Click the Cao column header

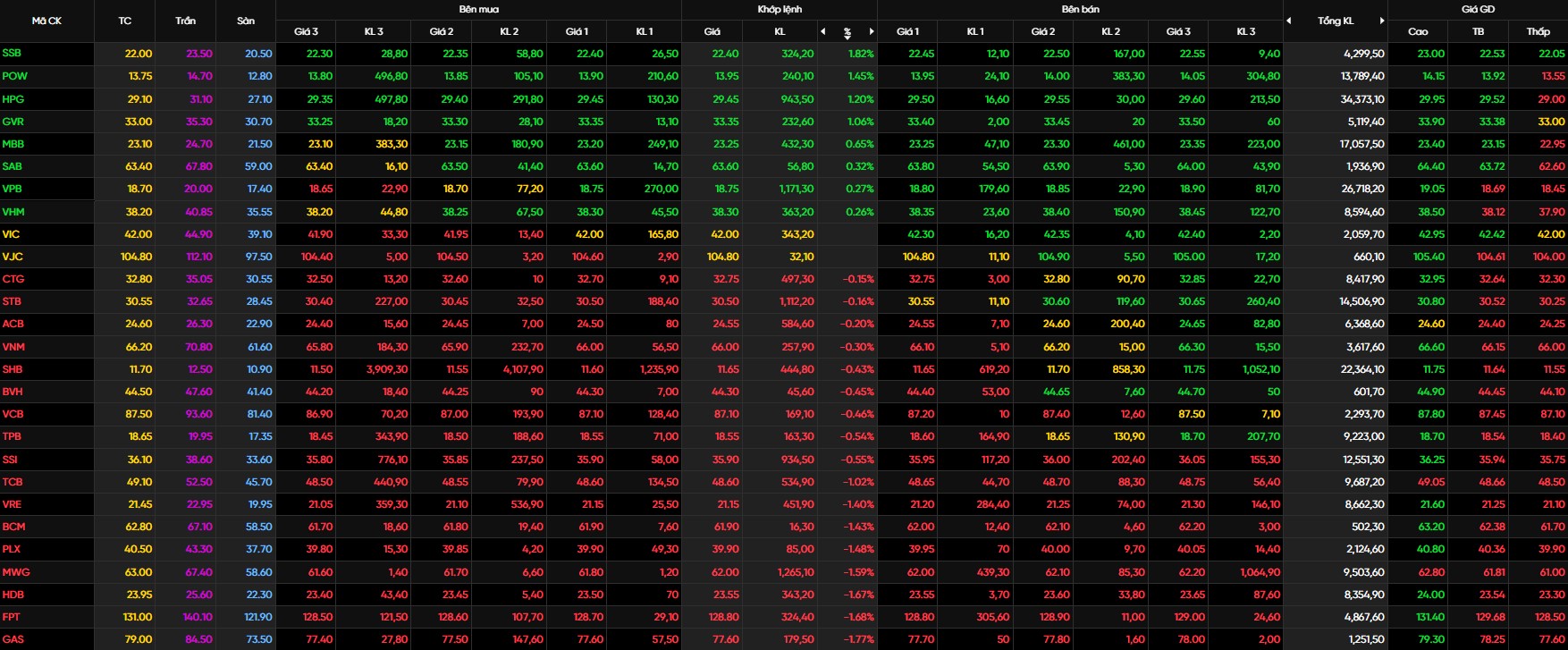click(1418, 31)
